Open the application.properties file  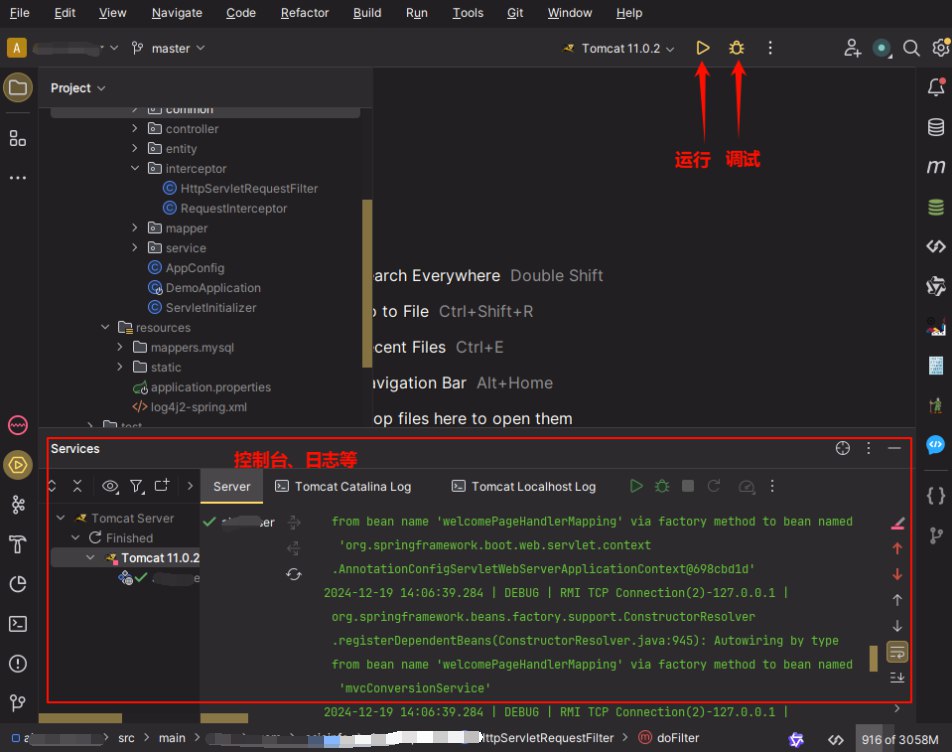(x=210, y=387)
